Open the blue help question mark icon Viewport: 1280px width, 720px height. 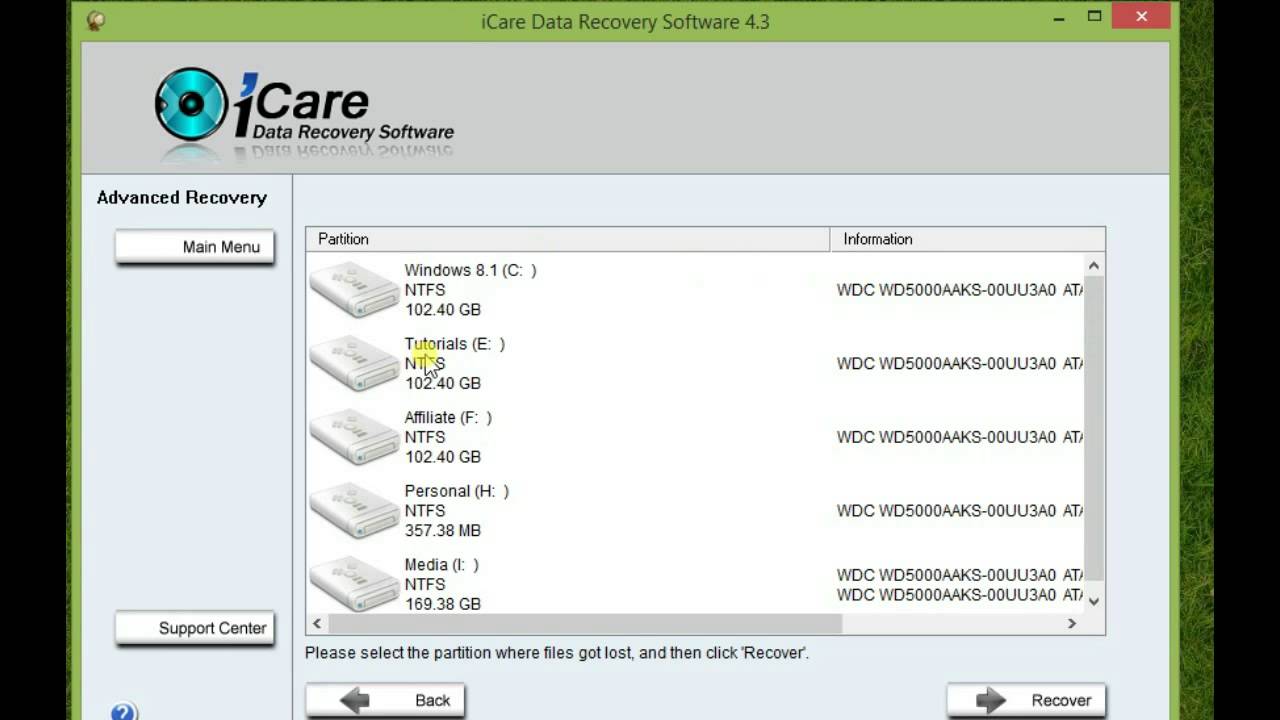123,711
